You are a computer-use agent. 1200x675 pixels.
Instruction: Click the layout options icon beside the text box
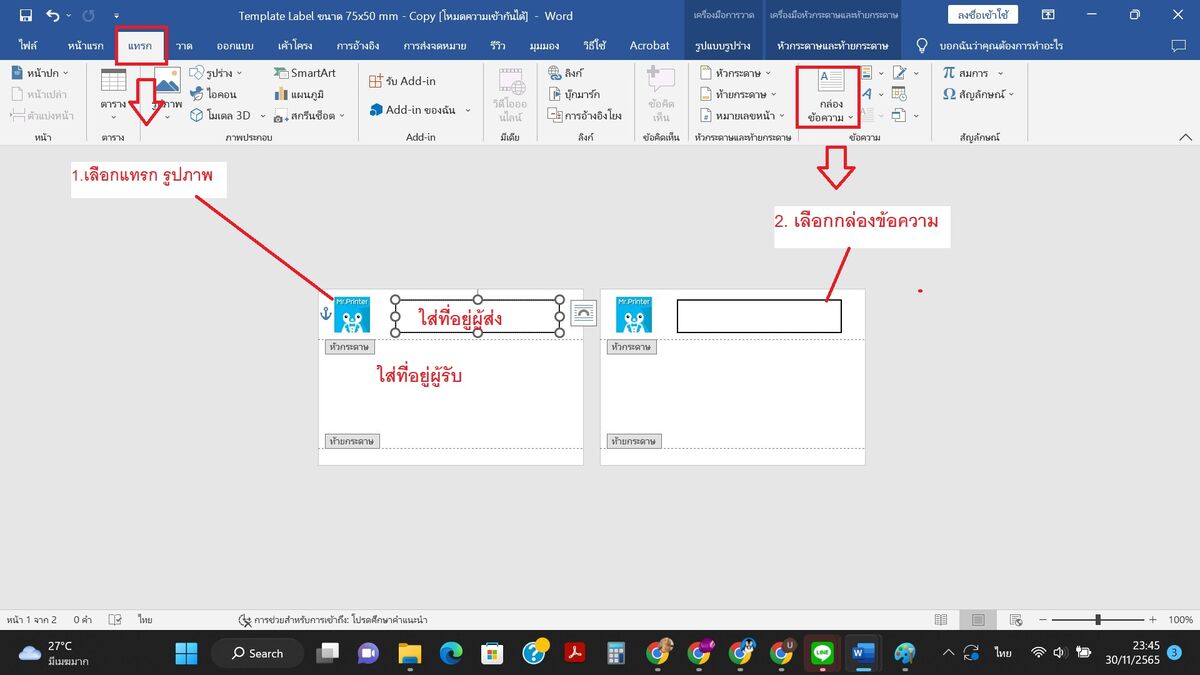[x=584, y=313]
